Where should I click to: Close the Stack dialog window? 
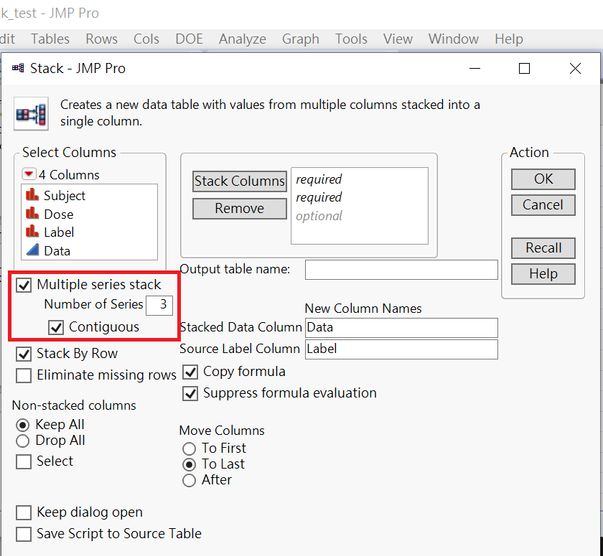pos(575,68)
